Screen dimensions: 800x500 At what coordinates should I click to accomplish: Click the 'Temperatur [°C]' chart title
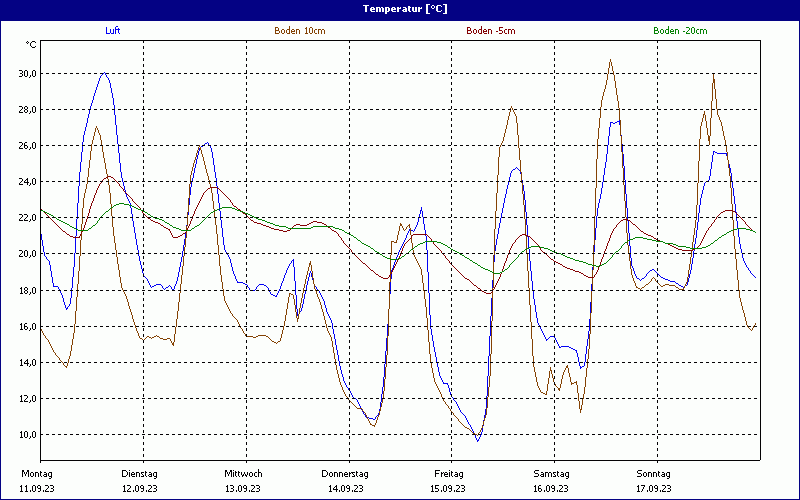click(x=405, y=9)
